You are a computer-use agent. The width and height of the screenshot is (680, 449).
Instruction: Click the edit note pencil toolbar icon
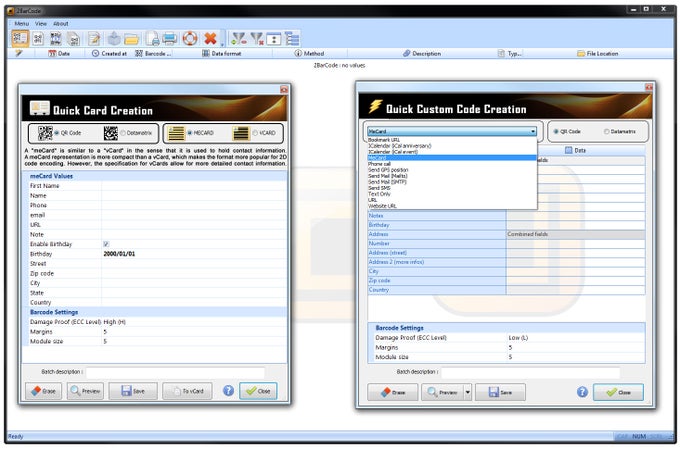tap(94, 39)
